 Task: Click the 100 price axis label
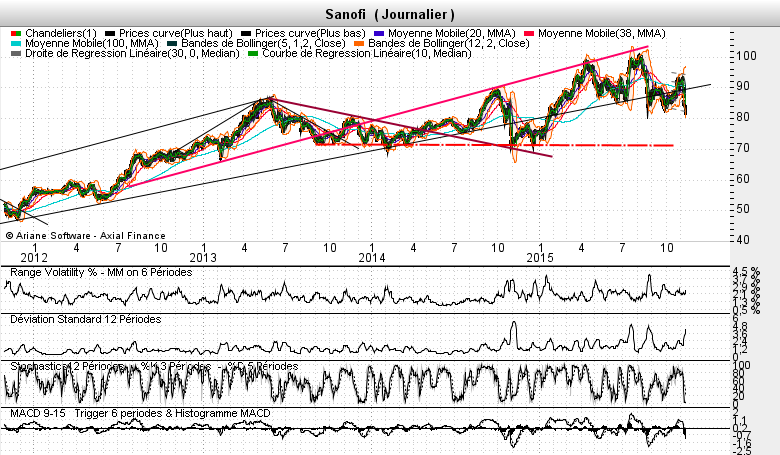tap(746, 56)
